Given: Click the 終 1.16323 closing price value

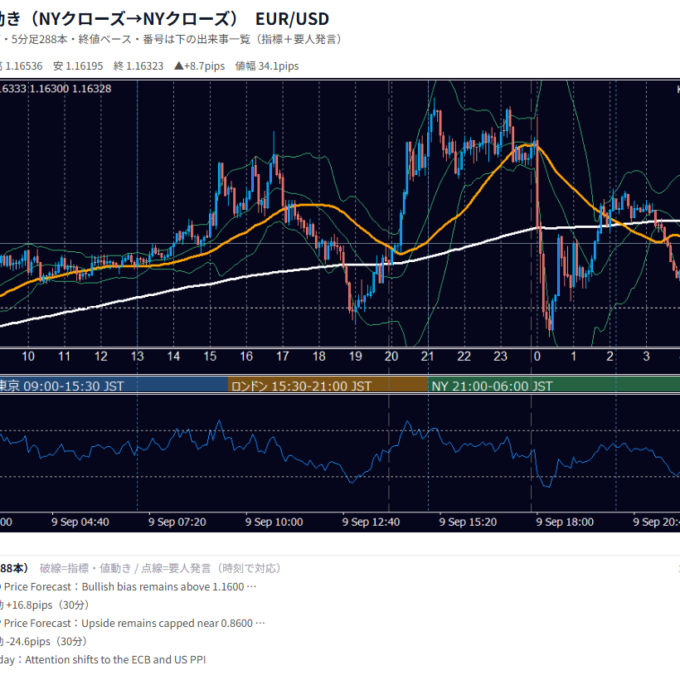Looking at the screenshot, I should point(138,66).
